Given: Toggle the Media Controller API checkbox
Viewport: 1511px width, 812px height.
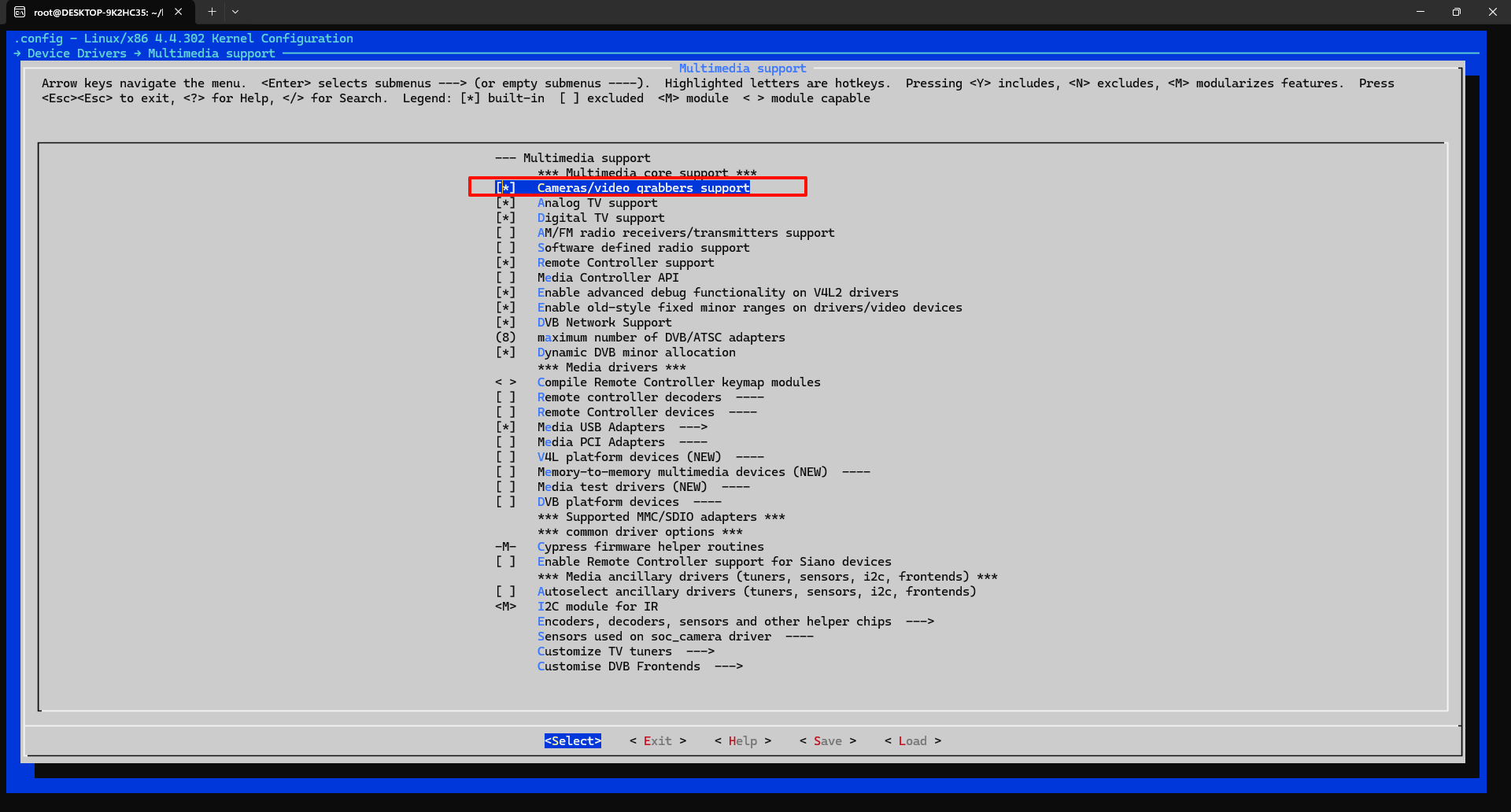Looking at the screenshot, I should (505, 278).
